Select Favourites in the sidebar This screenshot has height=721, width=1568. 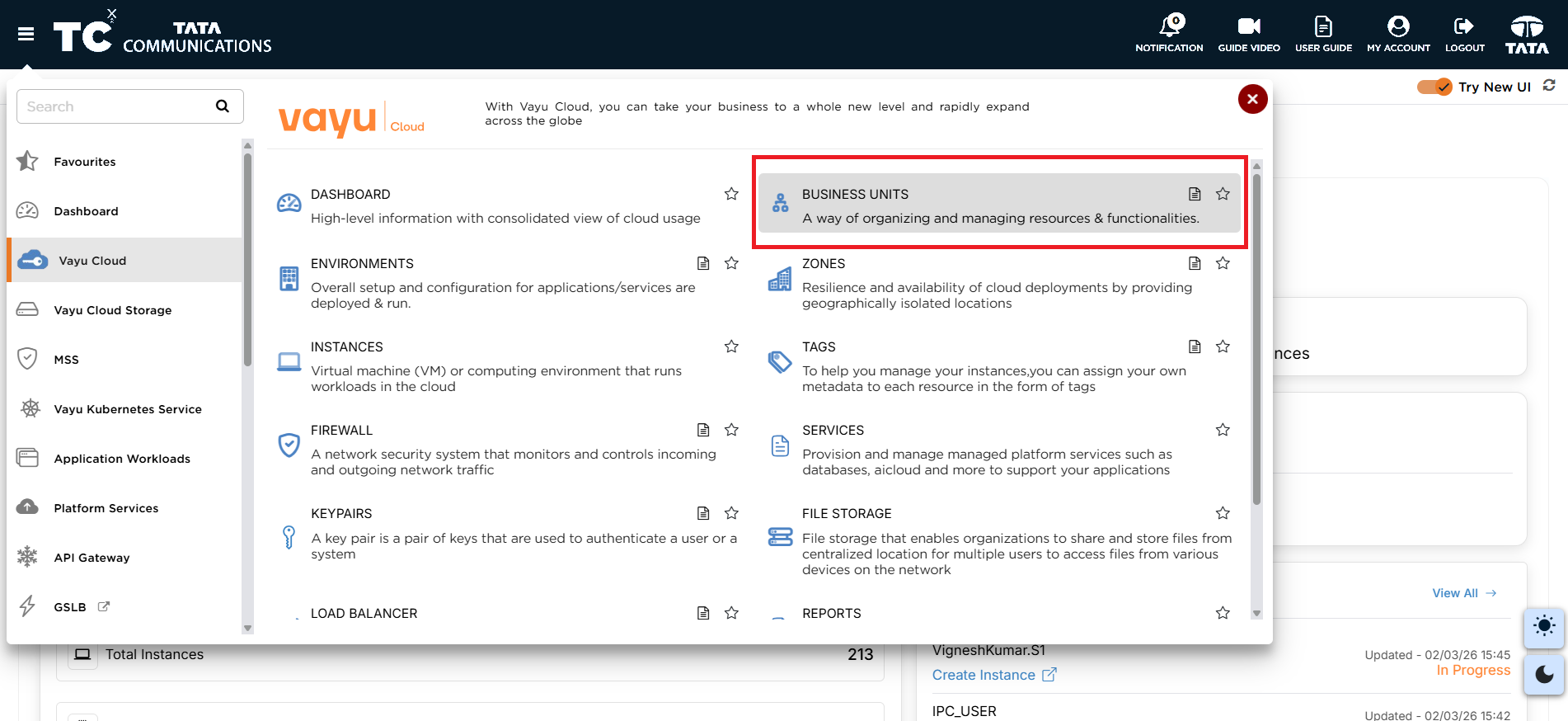click(124, 162)
